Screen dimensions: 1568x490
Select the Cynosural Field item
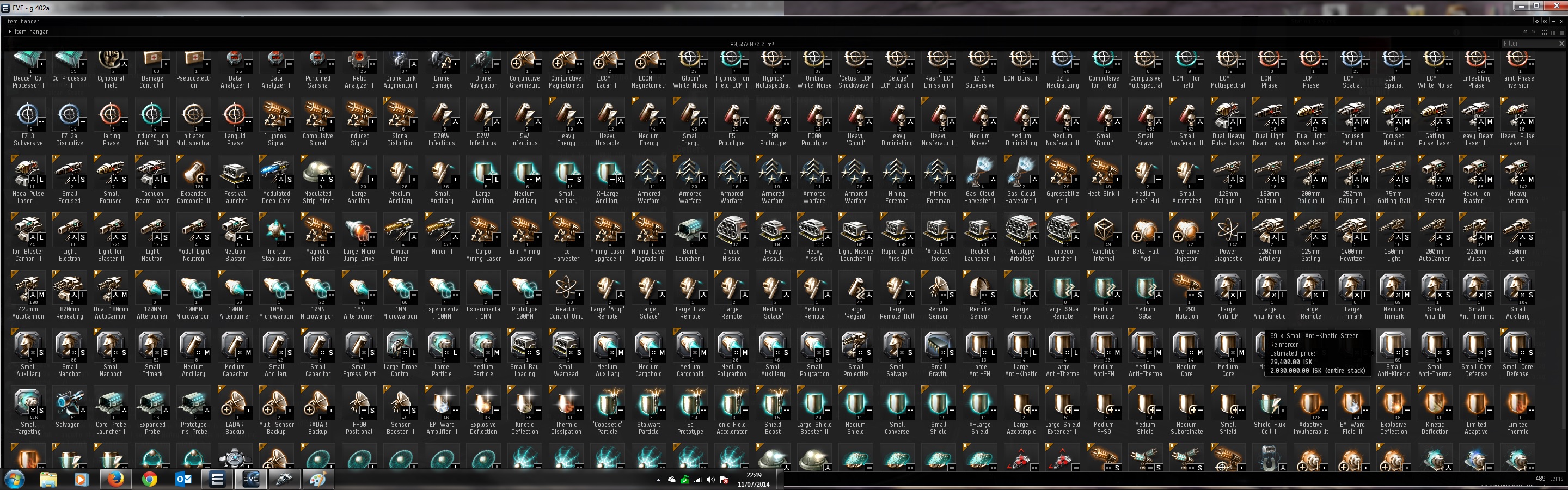click(x=111, y=70)
